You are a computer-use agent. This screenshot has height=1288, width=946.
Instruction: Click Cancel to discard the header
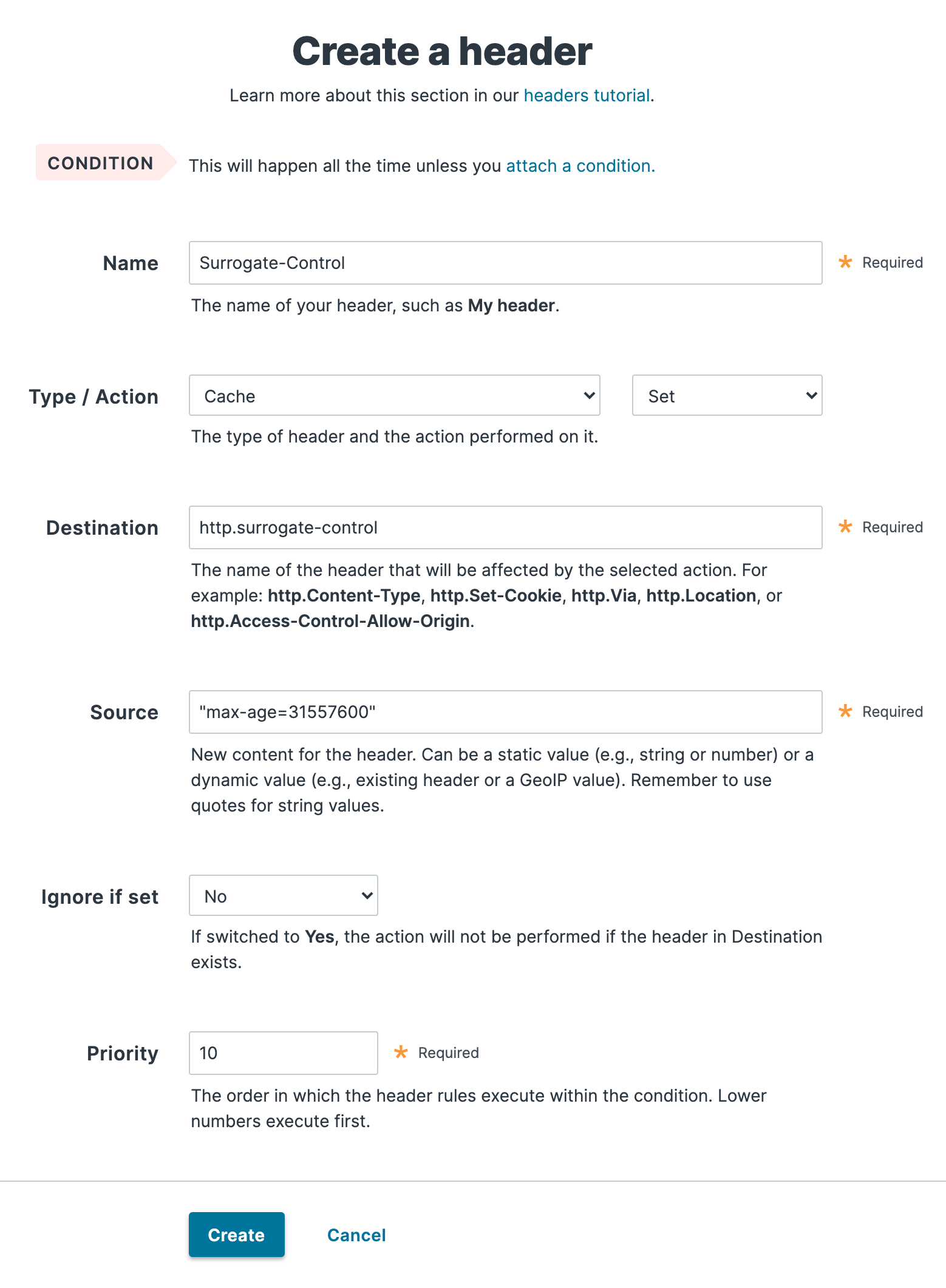coord(355,1235)
